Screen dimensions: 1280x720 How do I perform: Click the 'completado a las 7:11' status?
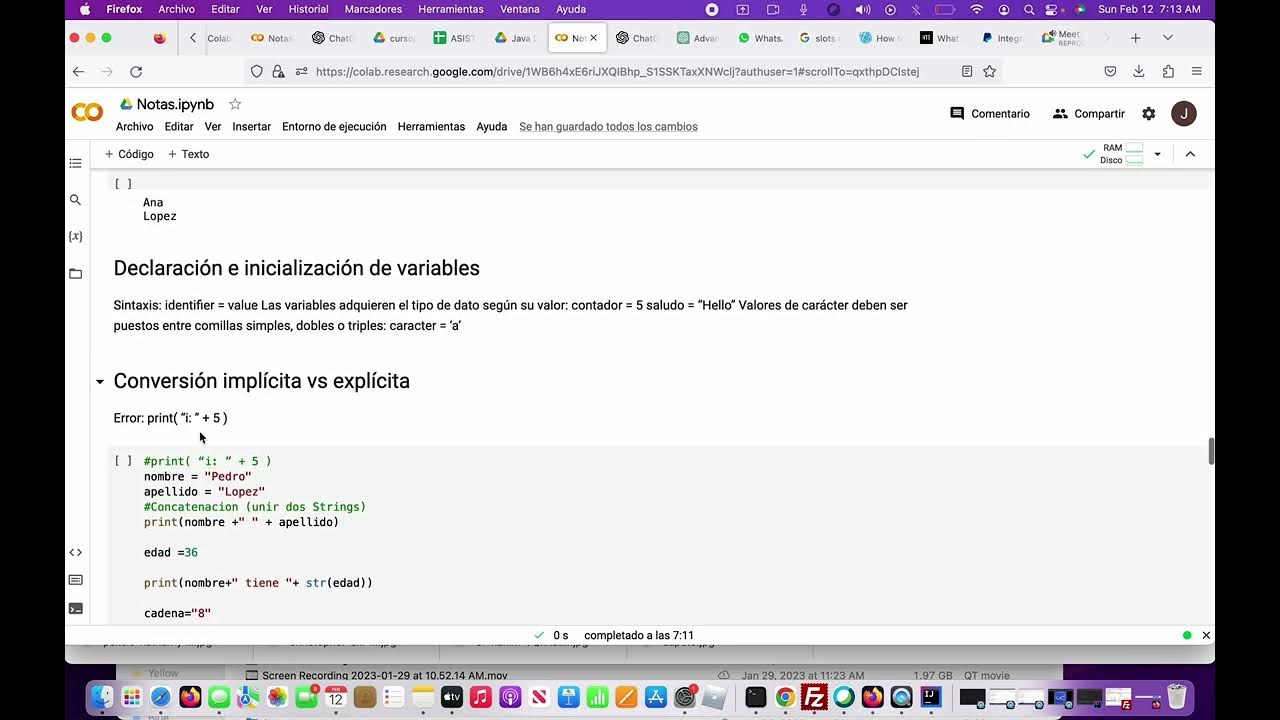[639, 635]
